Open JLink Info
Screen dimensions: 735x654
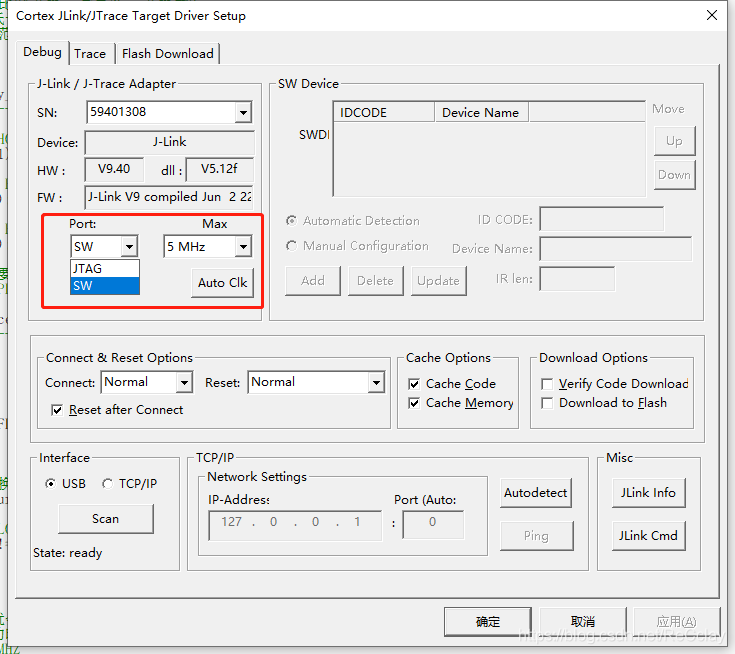coord(648,492)
